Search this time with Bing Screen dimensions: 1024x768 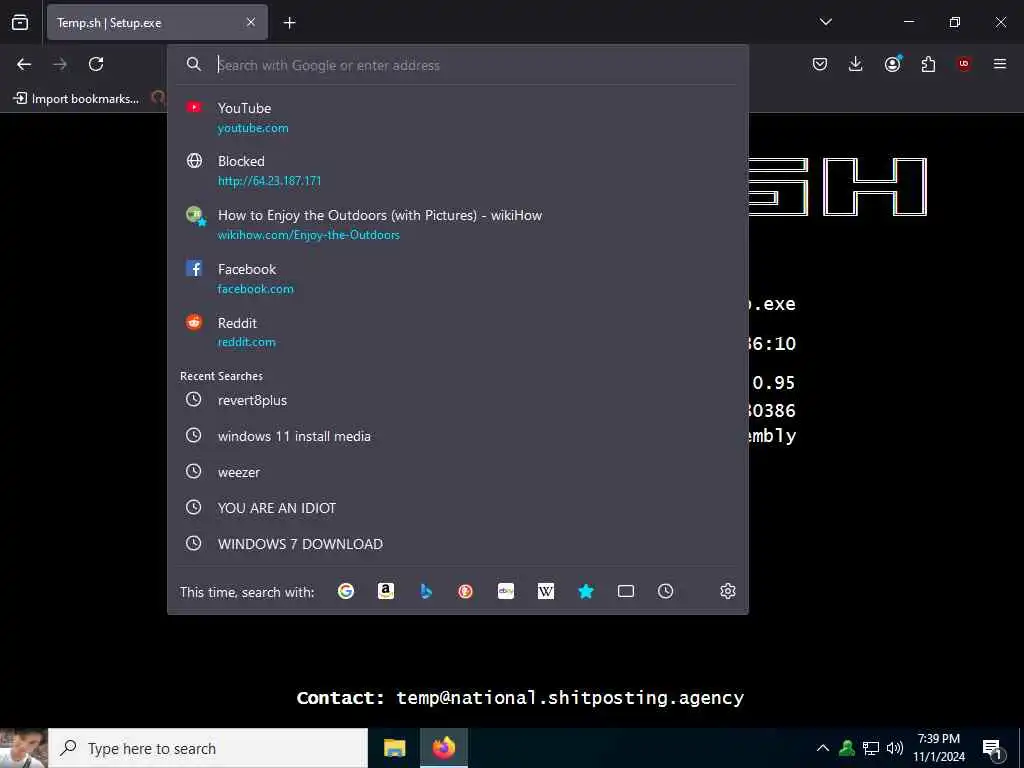426,591
